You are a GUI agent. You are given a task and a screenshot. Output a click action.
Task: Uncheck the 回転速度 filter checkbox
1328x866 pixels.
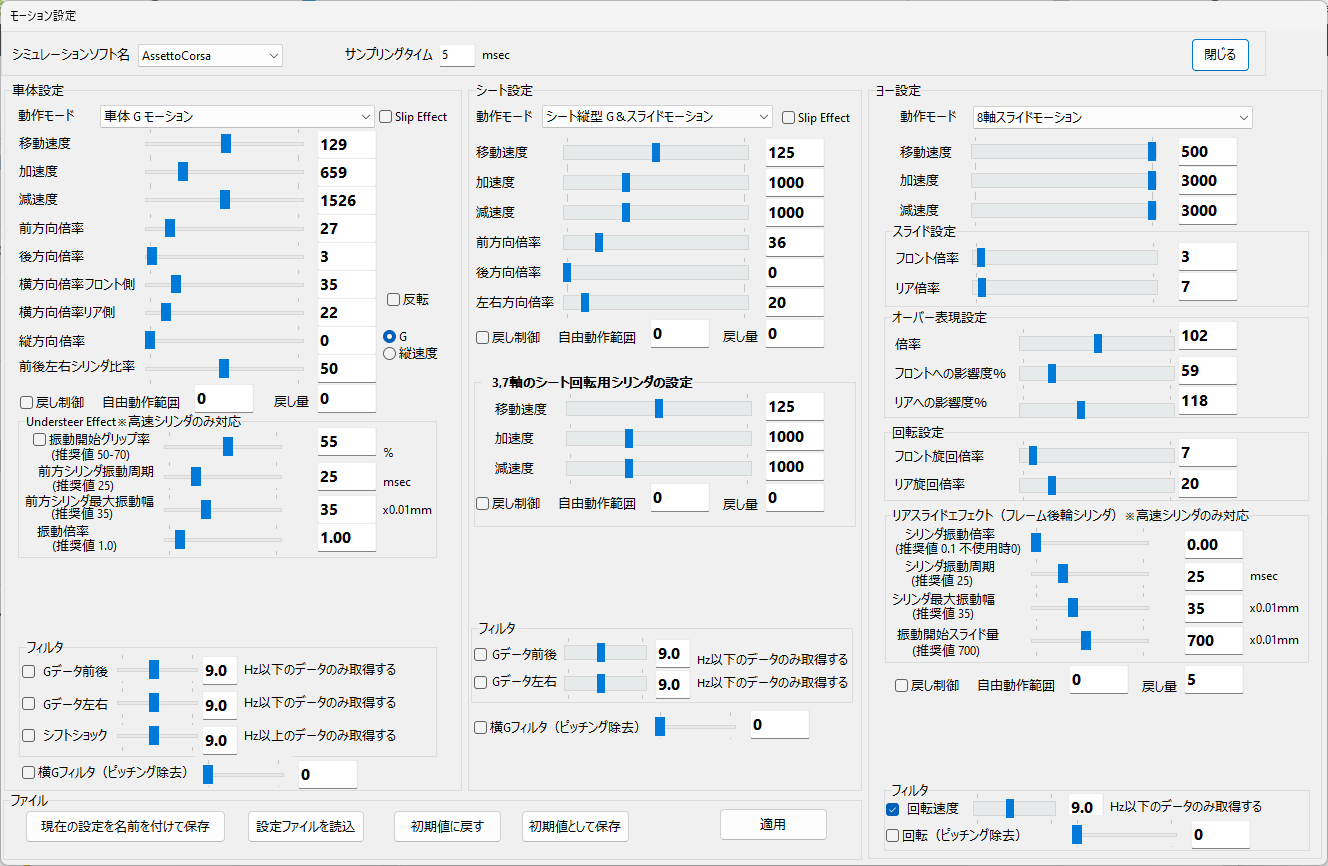[x=893, y=808]
